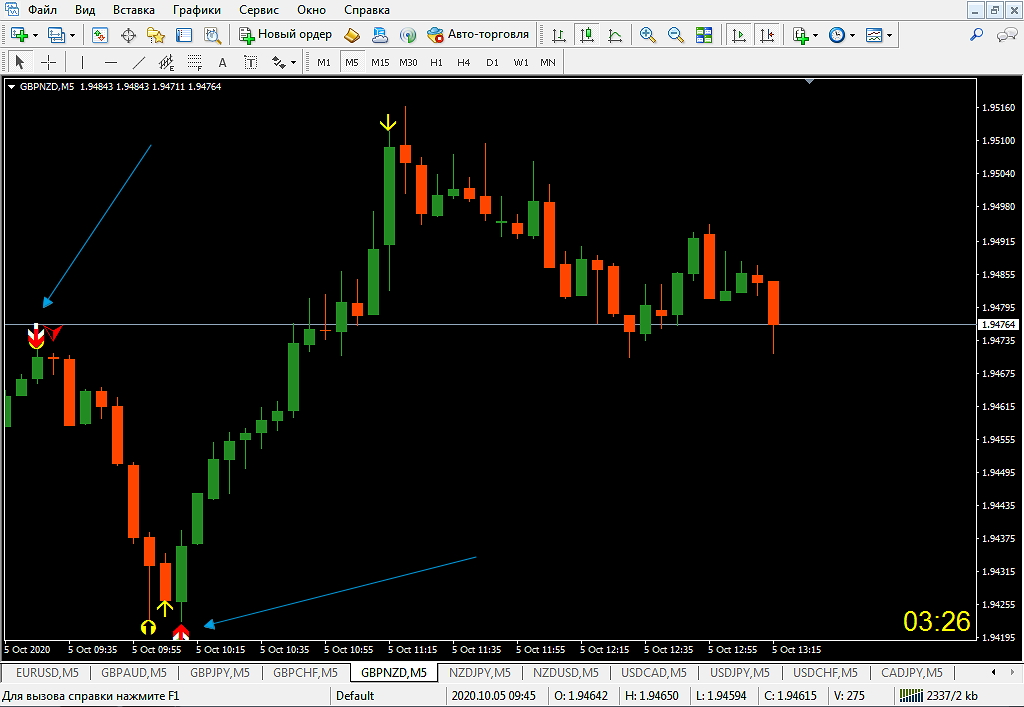Select the trendline drawing tool
The image size is (1024, 707).
coord(139,63)
